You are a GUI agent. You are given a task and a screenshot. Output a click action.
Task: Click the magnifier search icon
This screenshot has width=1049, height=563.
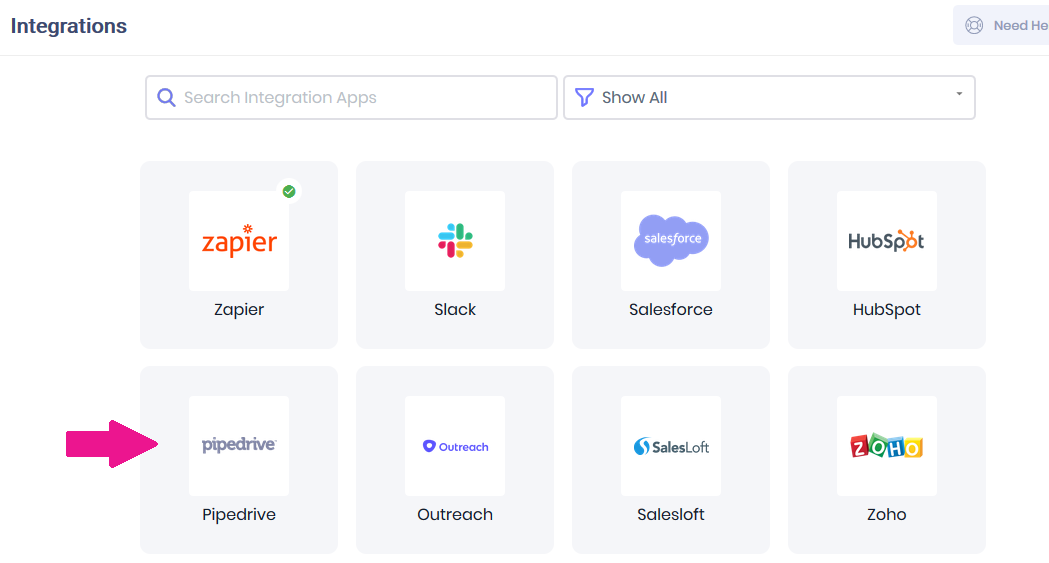tap(166, 98)
